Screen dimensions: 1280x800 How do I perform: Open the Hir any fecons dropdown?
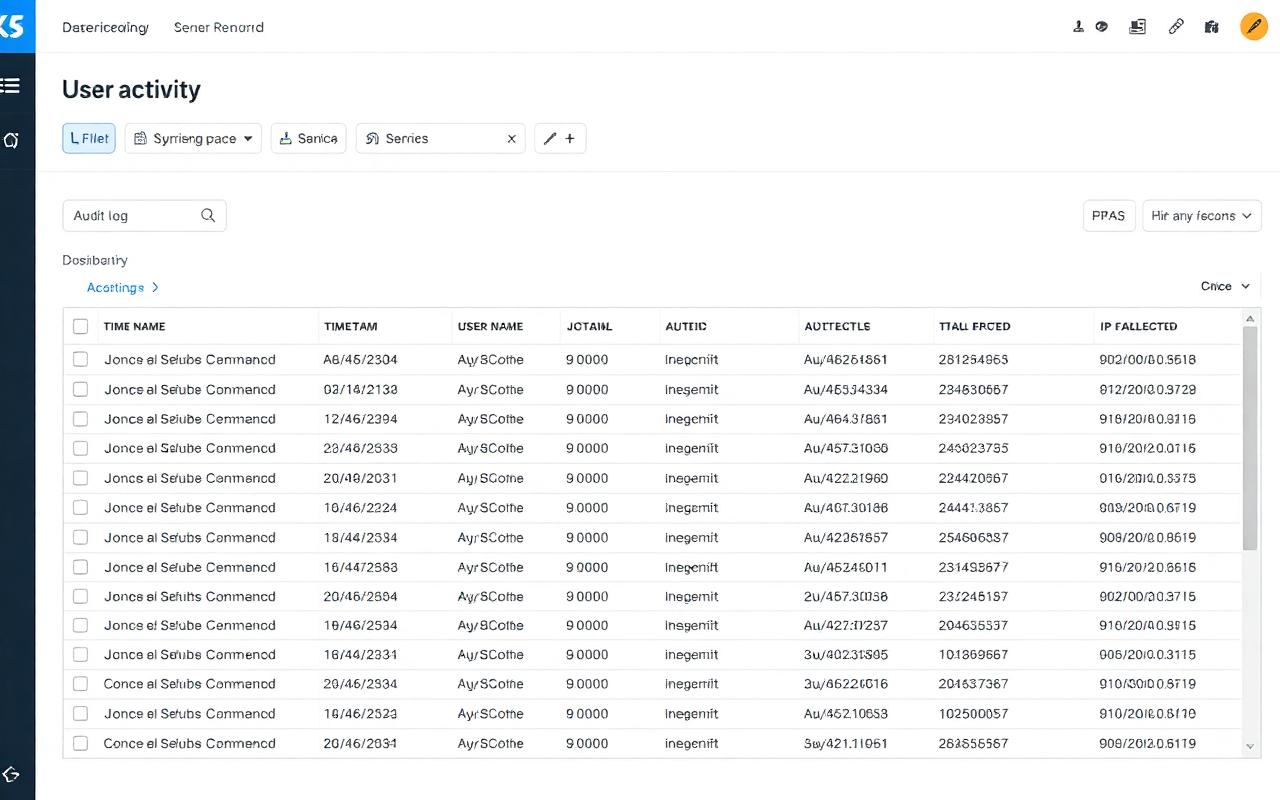point(1202,215)
